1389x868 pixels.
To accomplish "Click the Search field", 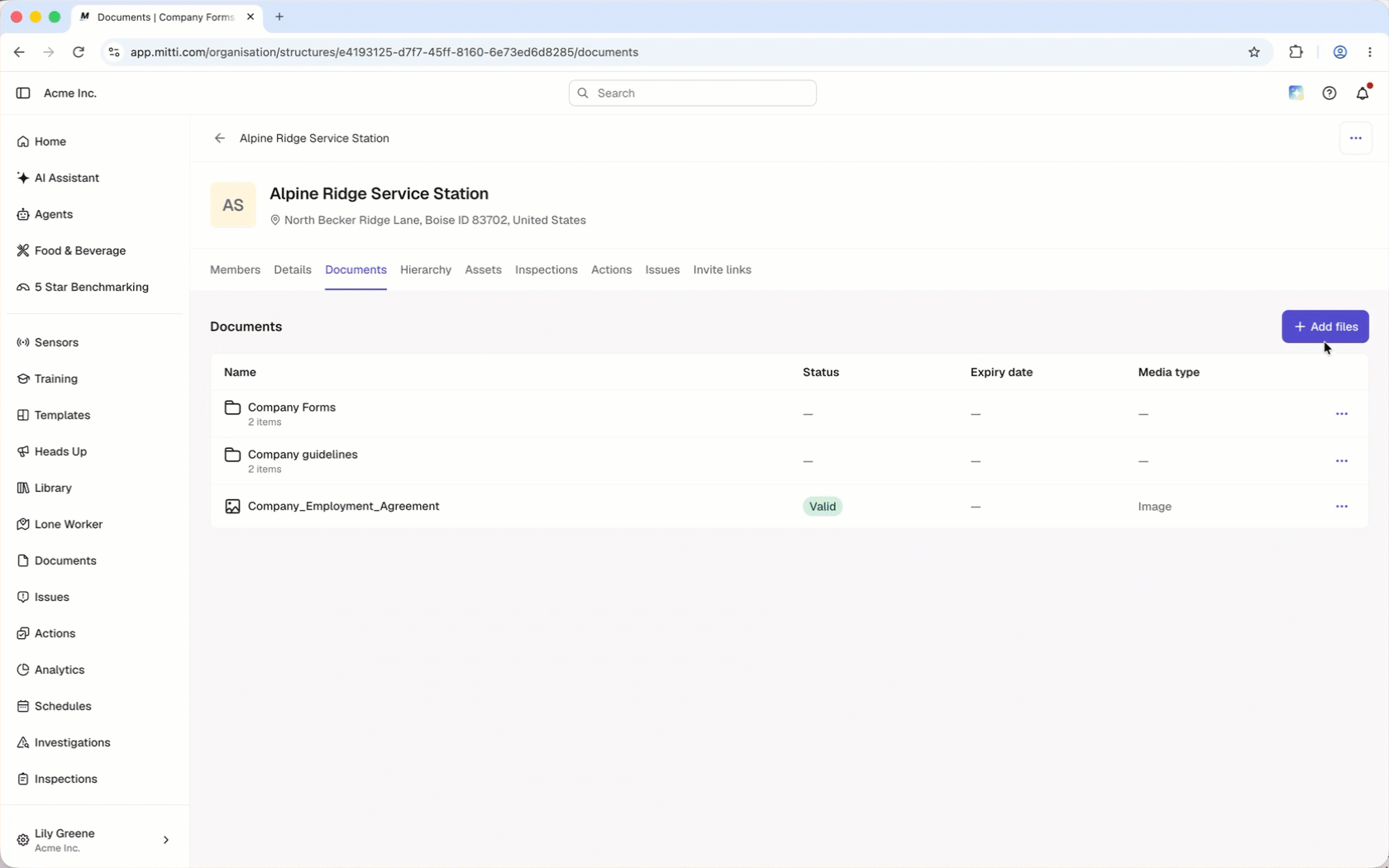I will pyautogui.click(x=692, y=93).
